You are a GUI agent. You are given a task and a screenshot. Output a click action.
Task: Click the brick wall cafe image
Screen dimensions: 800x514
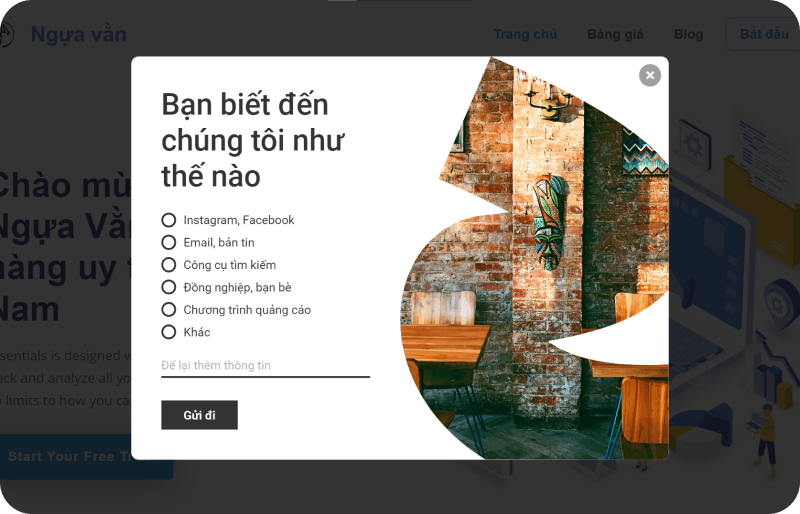(x=534, y=258)
